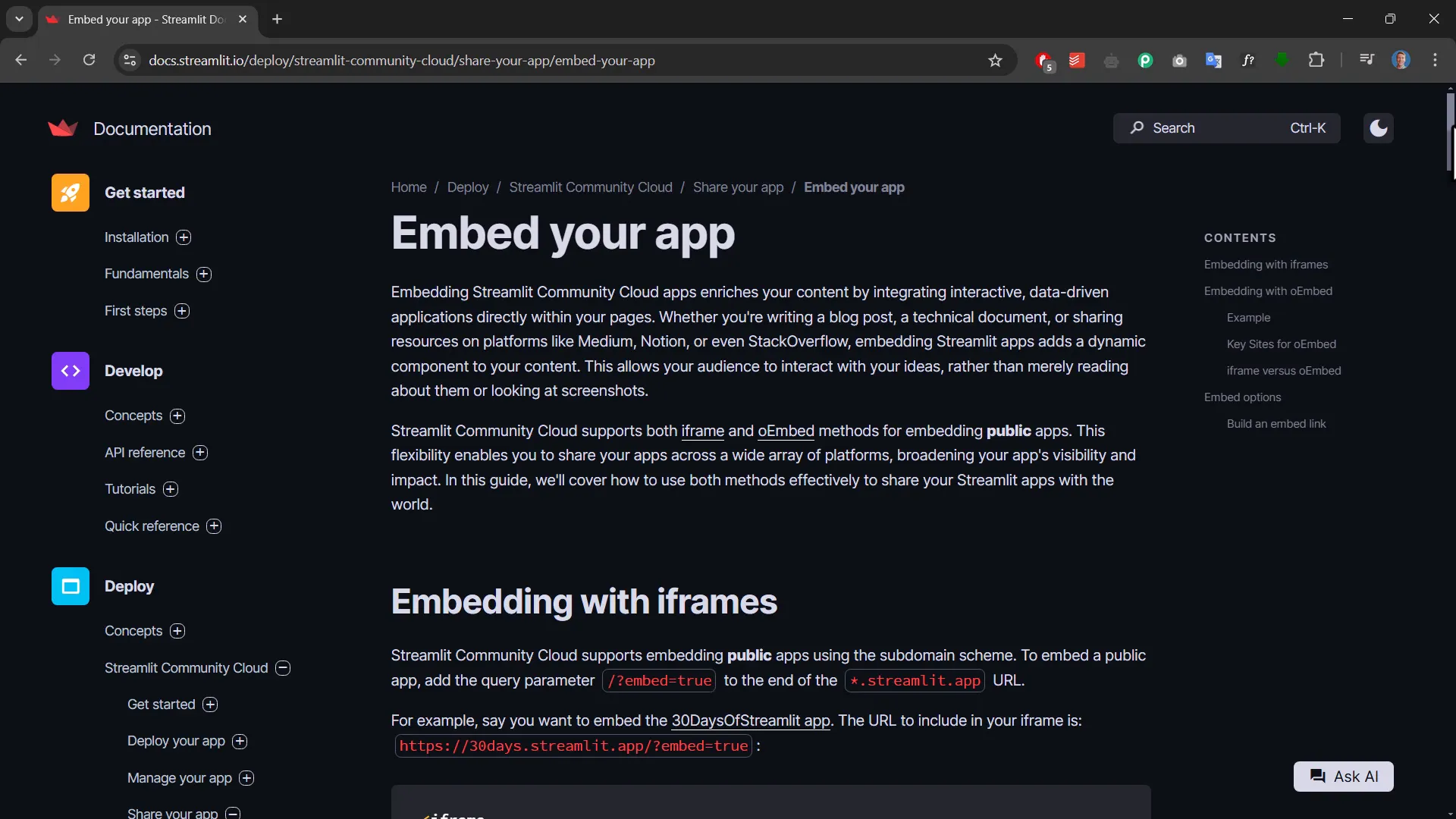Expand the Fundamentals section

click(x=204, y=274)
